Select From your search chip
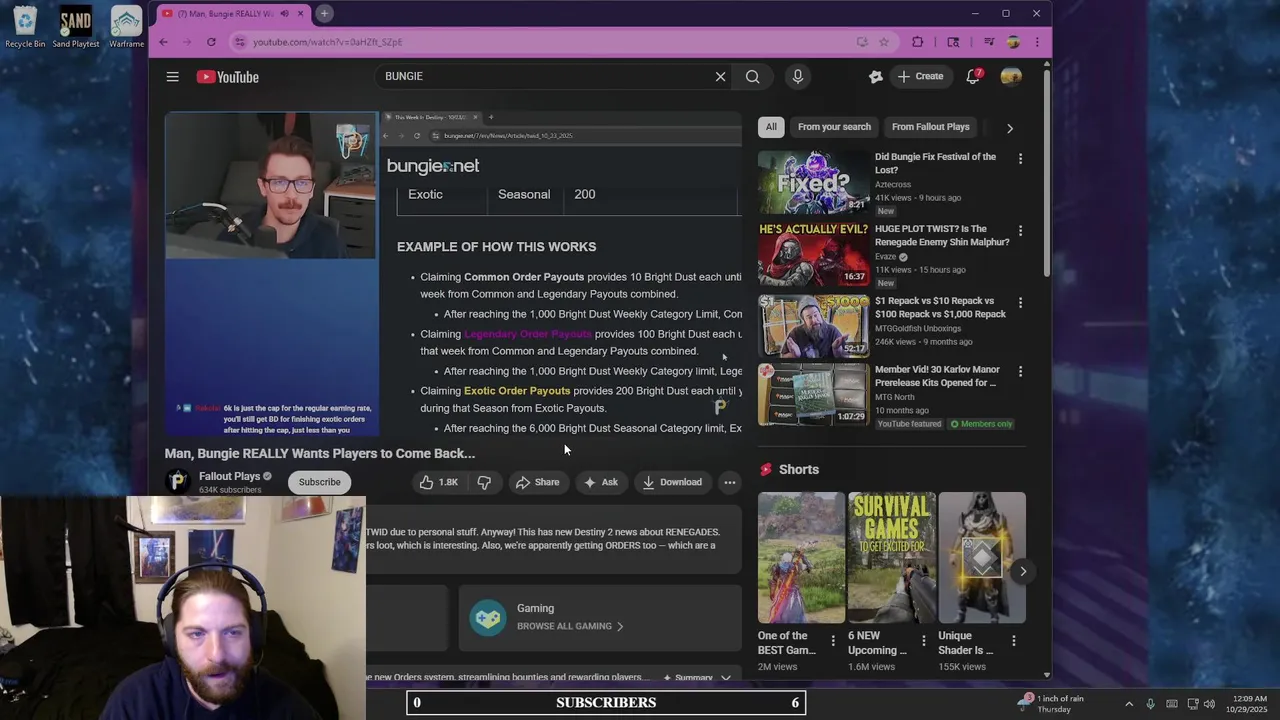1280x720 pixels. click(x=834, y=127)
